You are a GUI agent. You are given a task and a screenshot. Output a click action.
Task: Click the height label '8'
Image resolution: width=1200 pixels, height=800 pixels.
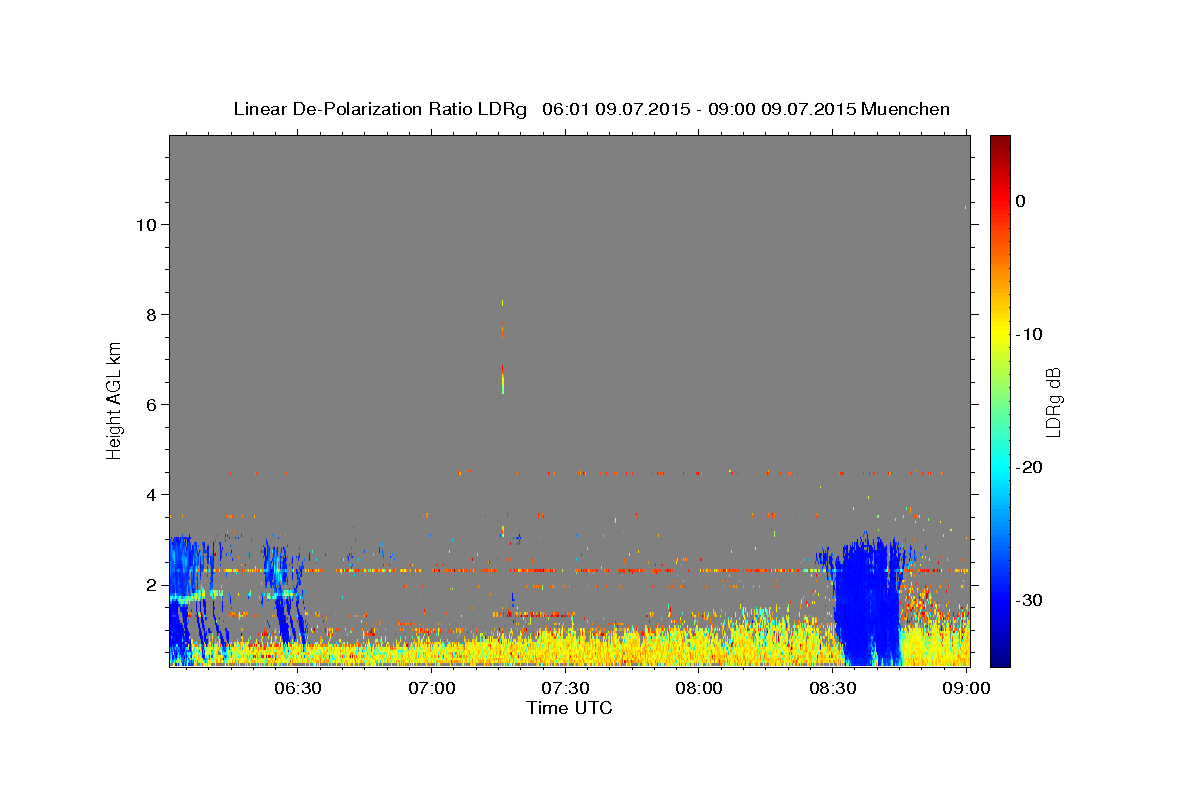point(149,315)
